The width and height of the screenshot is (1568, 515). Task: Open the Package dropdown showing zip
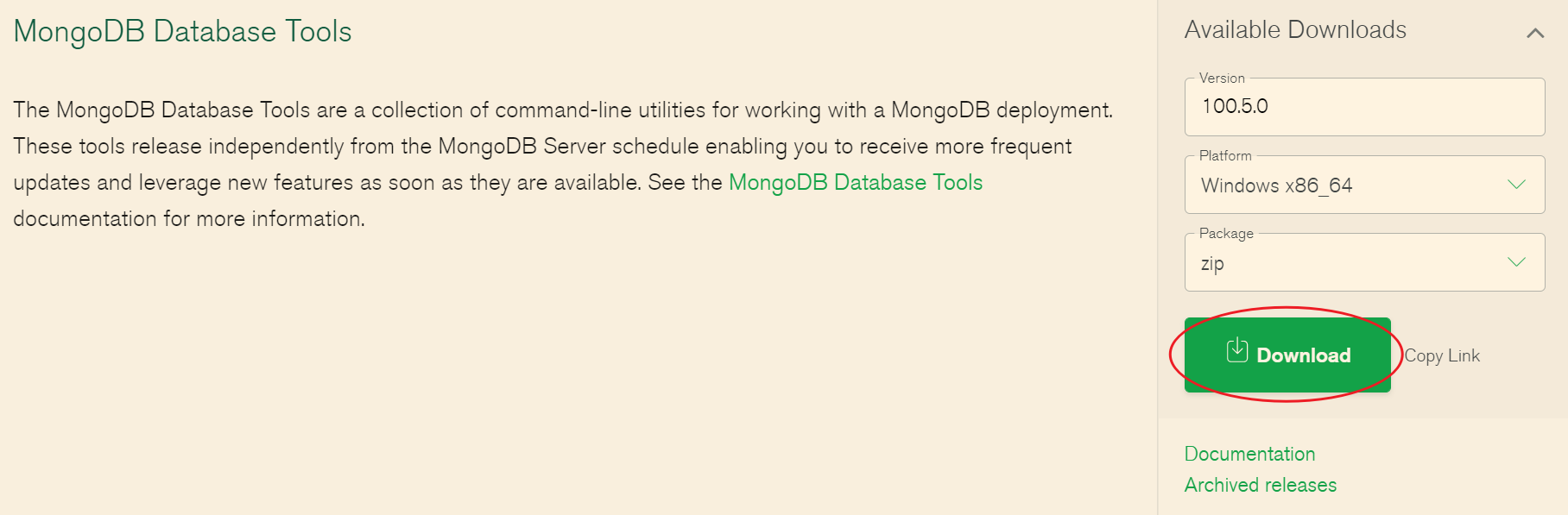[1364, 262]
